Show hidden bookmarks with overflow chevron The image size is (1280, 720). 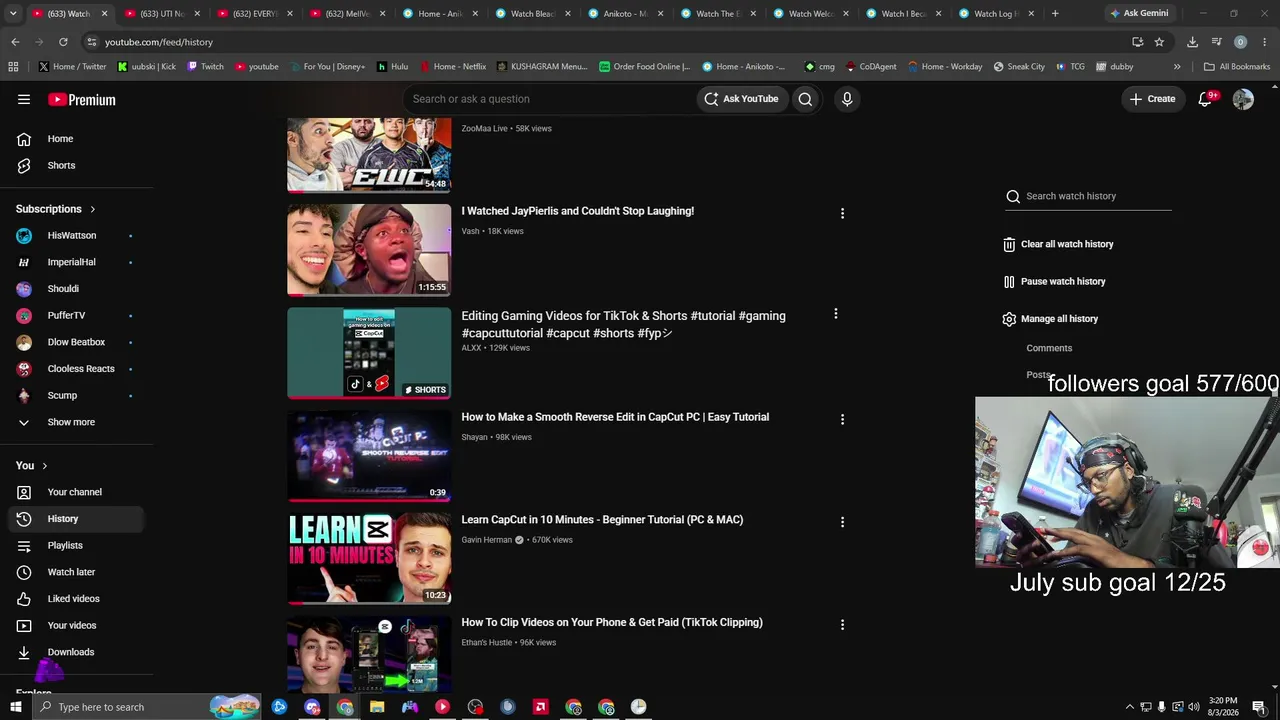point(1177,67)
